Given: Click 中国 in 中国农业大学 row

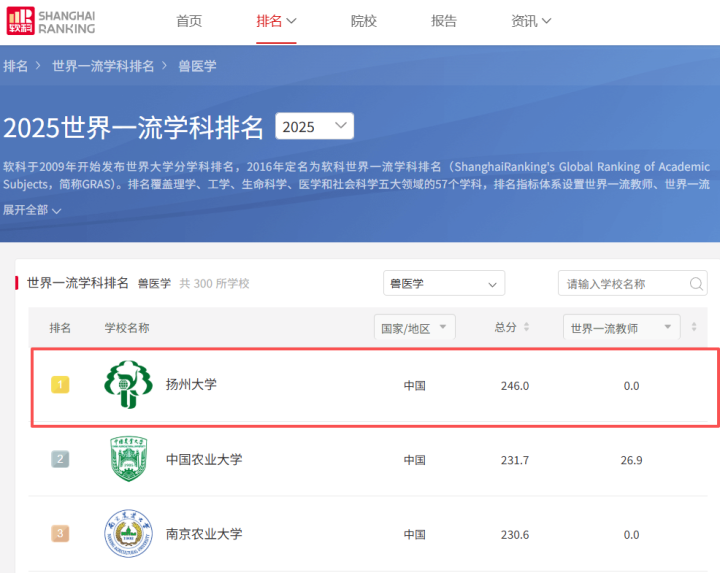Looking at the screenshot, I should click(414, 460).
